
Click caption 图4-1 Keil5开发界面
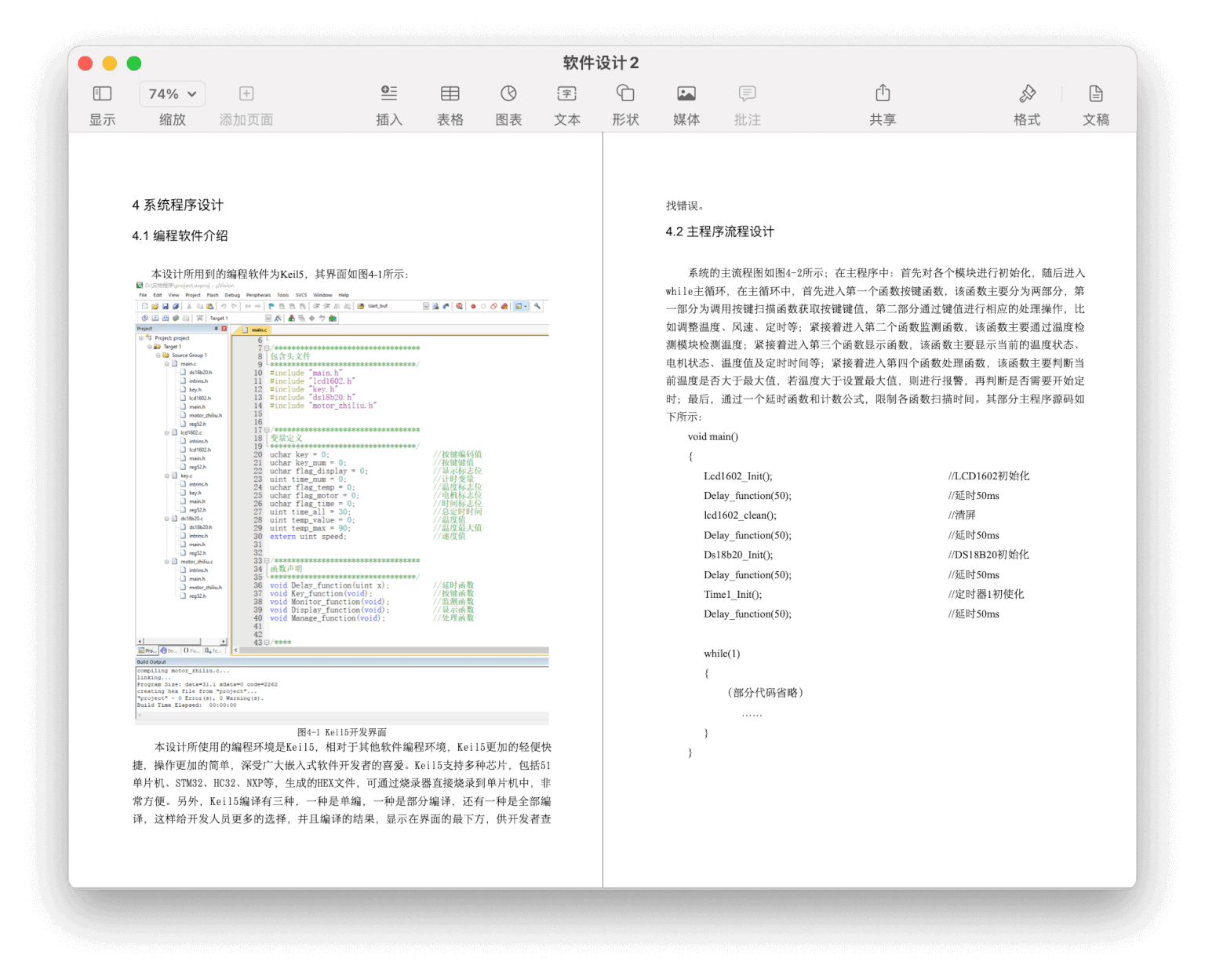pyautogui.click(x=342, y=732)
